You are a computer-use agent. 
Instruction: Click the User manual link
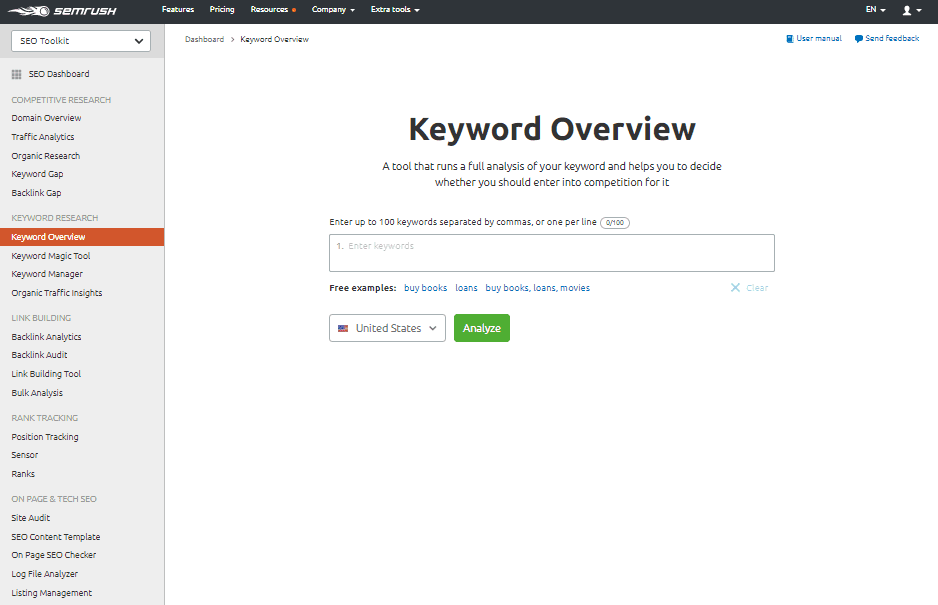coord(818,38)
